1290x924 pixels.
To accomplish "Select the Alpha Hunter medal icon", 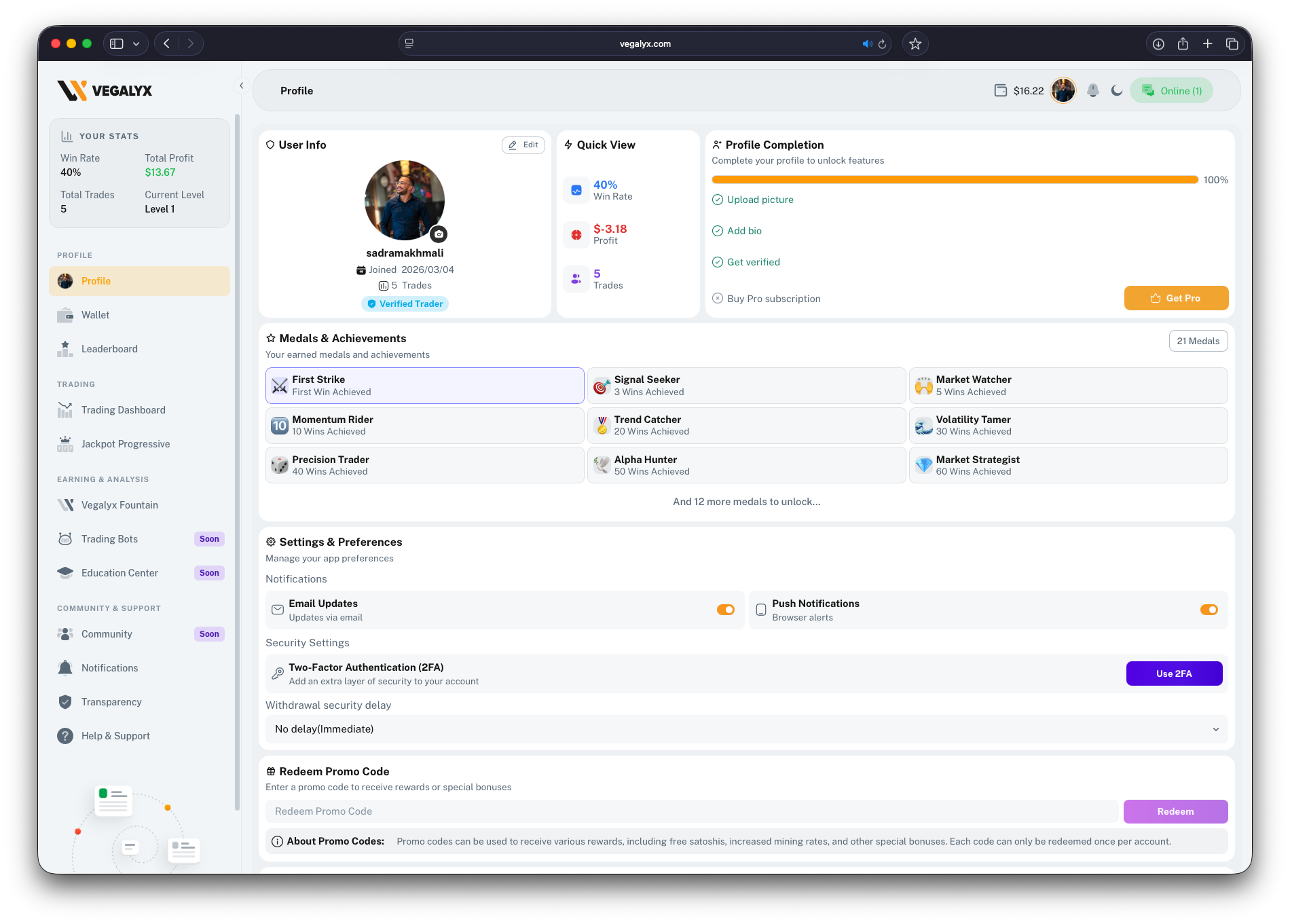I will pyautogui.click(x=602, y=465).
